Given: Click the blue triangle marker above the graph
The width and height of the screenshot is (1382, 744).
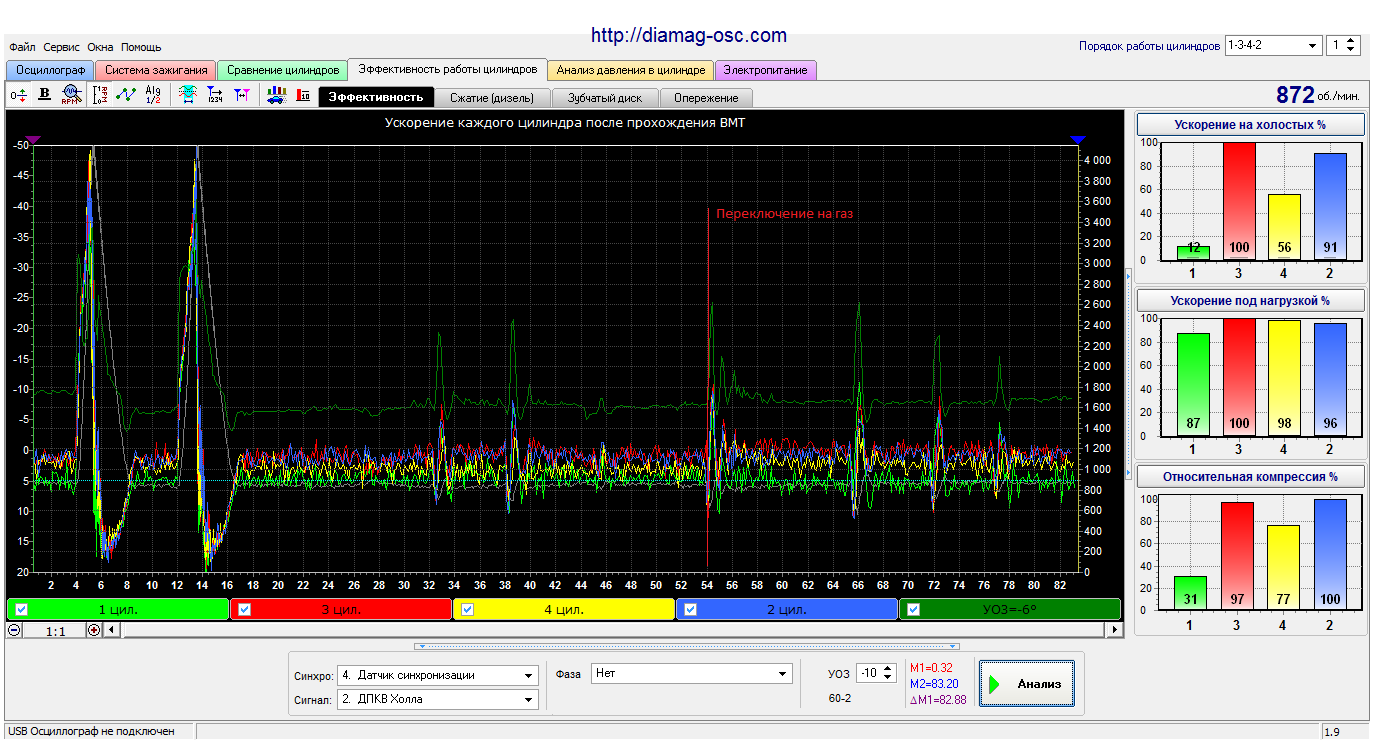Looking at the screenshot, I should pyautogui.click(x=1077, y=140).
